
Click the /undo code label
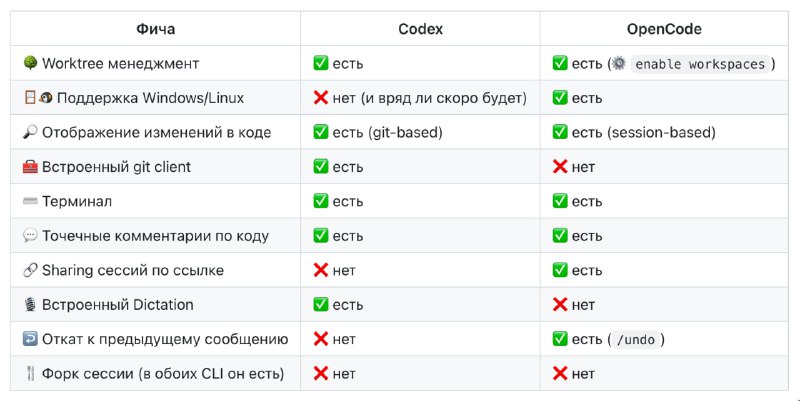coord(636,340)
